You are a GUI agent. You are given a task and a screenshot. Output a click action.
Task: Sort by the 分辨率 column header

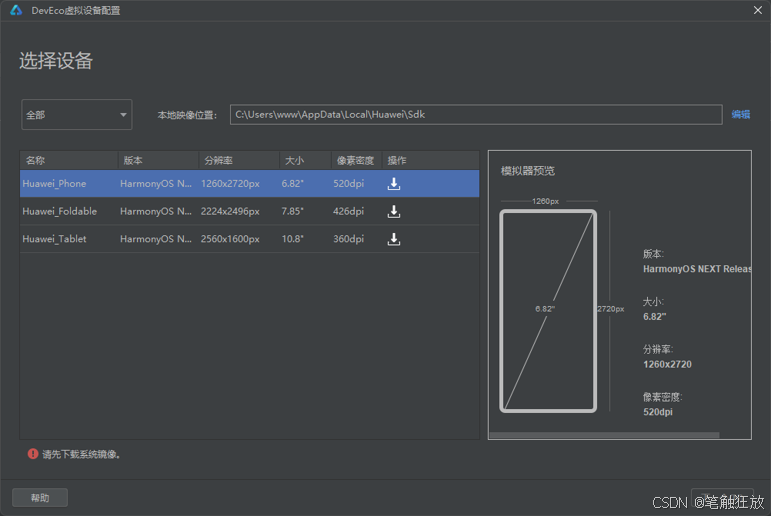coord(239,161)
